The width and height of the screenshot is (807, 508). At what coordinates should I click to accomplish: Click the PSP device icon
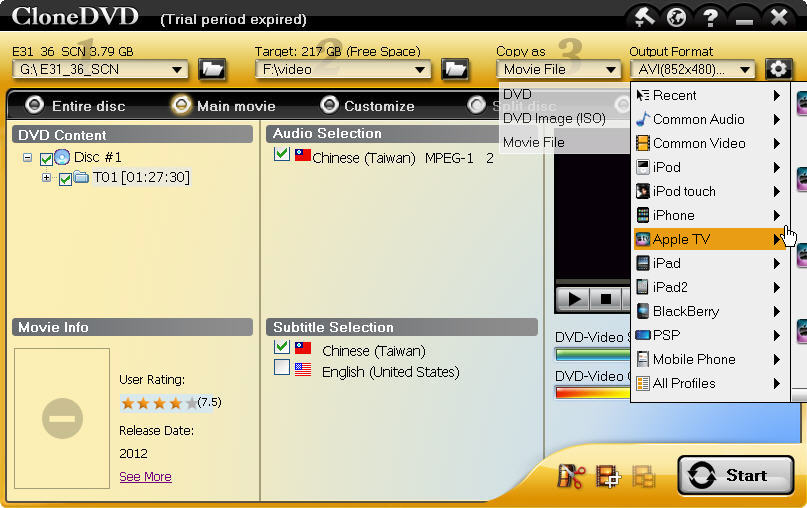click(x=643, y=335)
